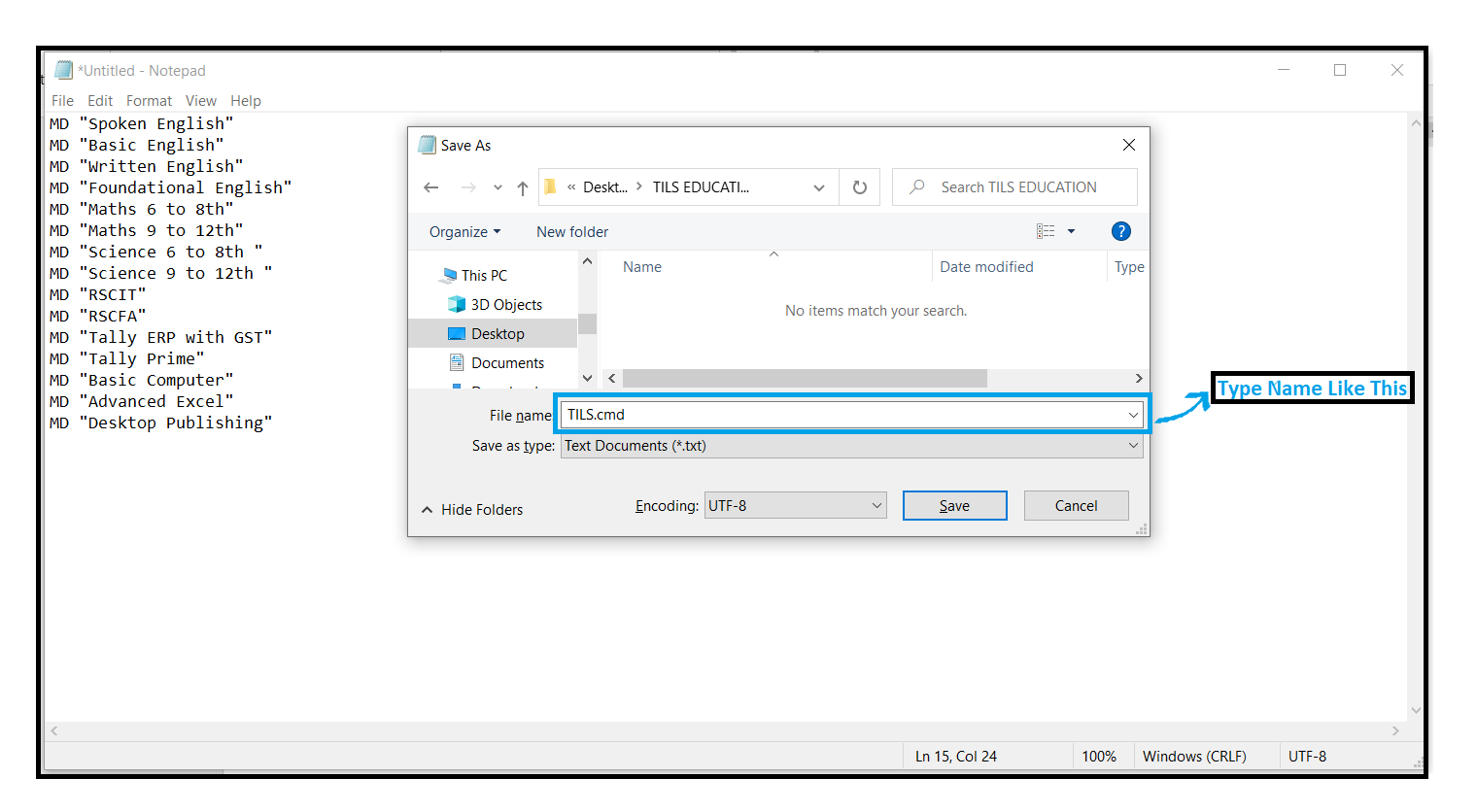This screenshot has height=812, width=1477.
Task: Click 100% zoom level in status bar
Action: [x=1099, y=756]
